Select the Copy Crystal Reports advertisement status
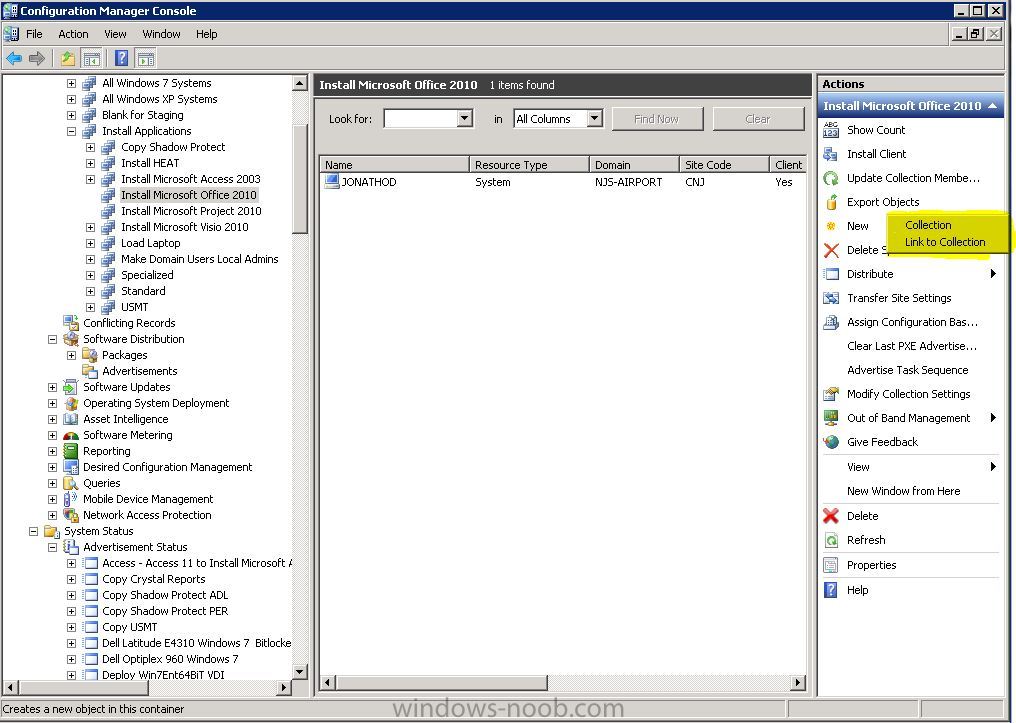 pos(154,579)
